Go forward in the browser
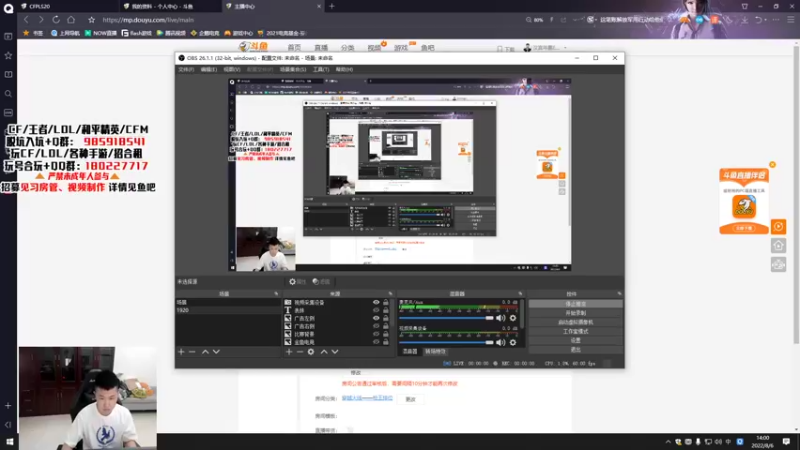Screen dimensions: 800x450 pos(41,20)
